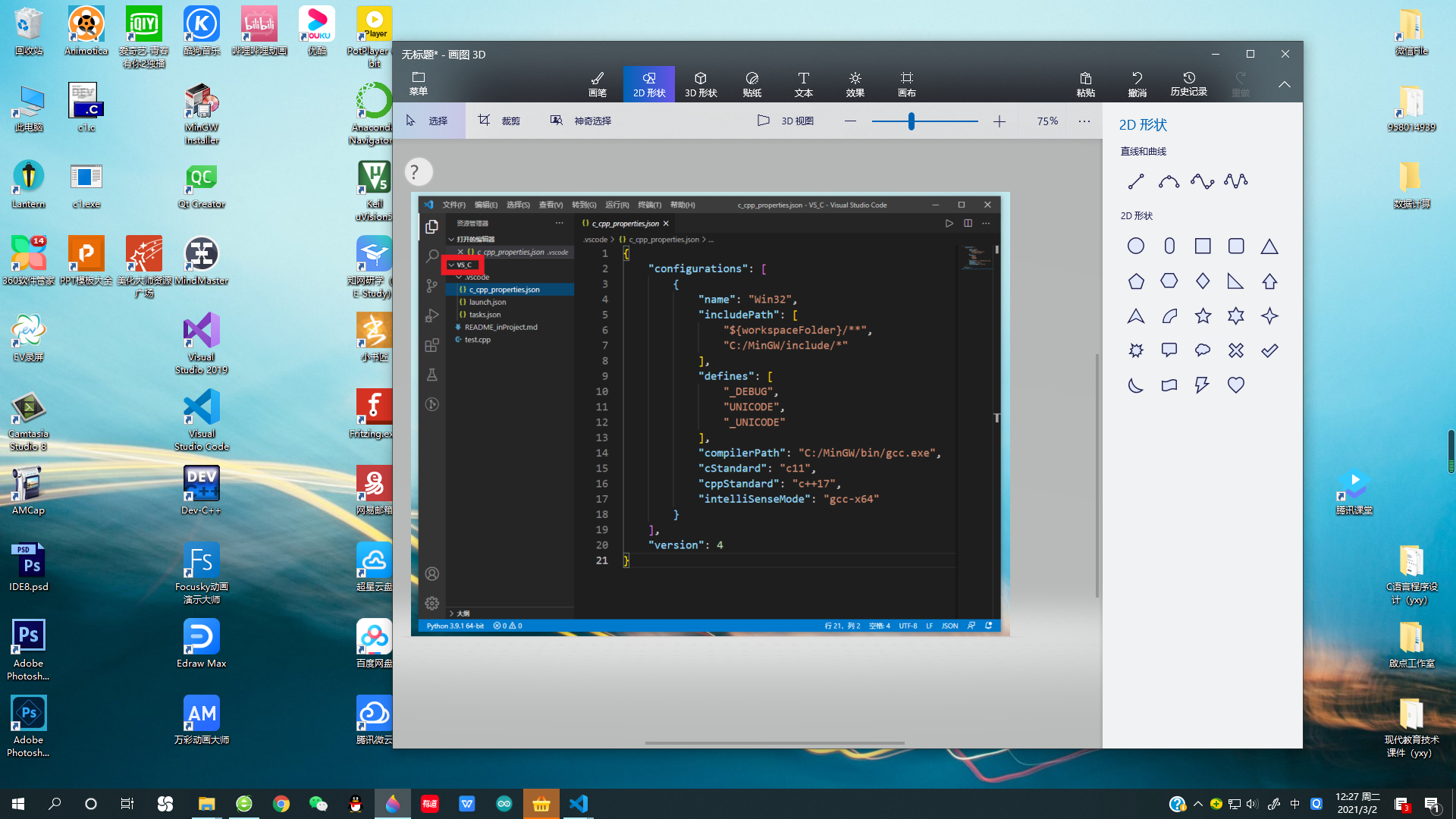Select the 腾讯课堂 desktop shortcut
The height and width of the screenshot is (819, 1456).
[x=1354, y=491]
